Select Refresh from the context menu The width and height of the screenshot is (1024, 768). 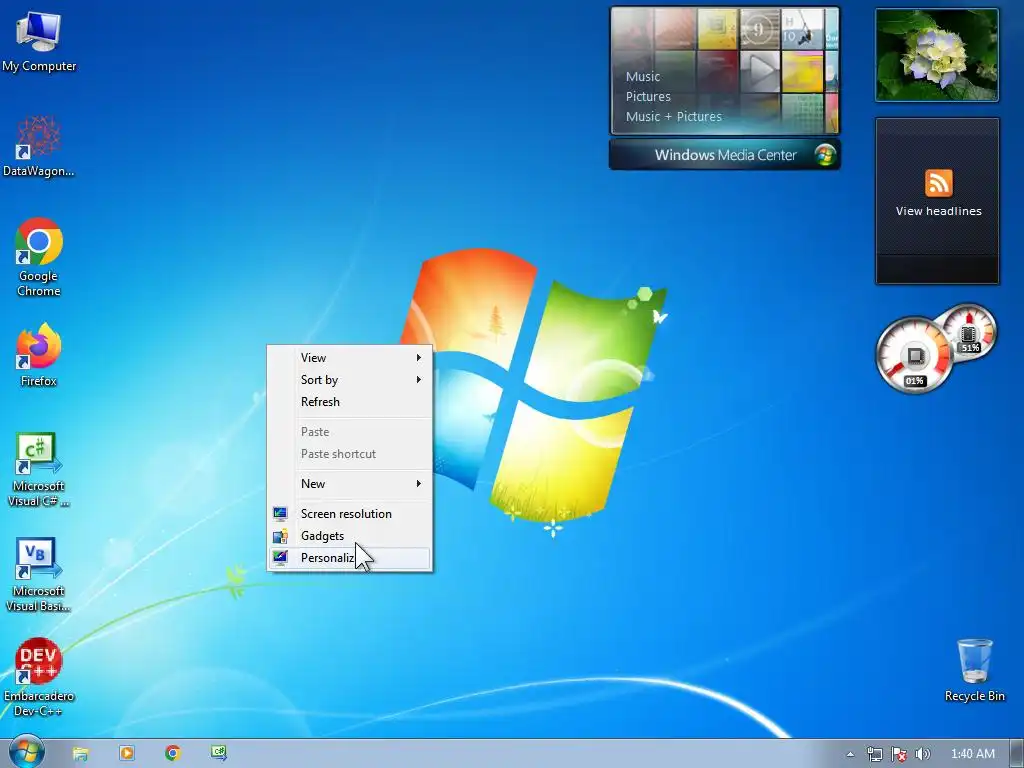[349, 402]
